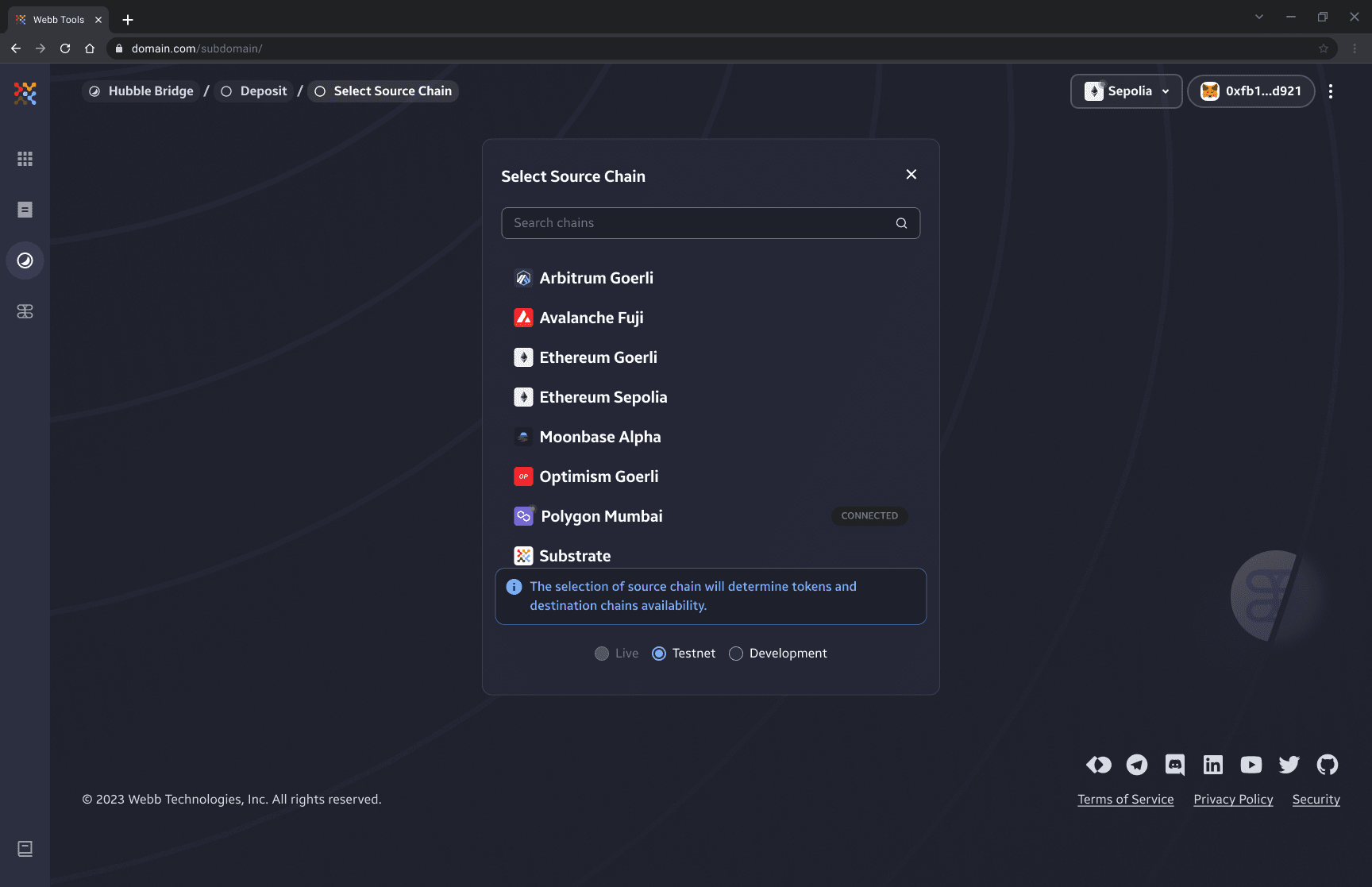Screen dimensions: 1372x887
Task: Open the Commonwealth social icon
Action: [x=1099, y=765]
